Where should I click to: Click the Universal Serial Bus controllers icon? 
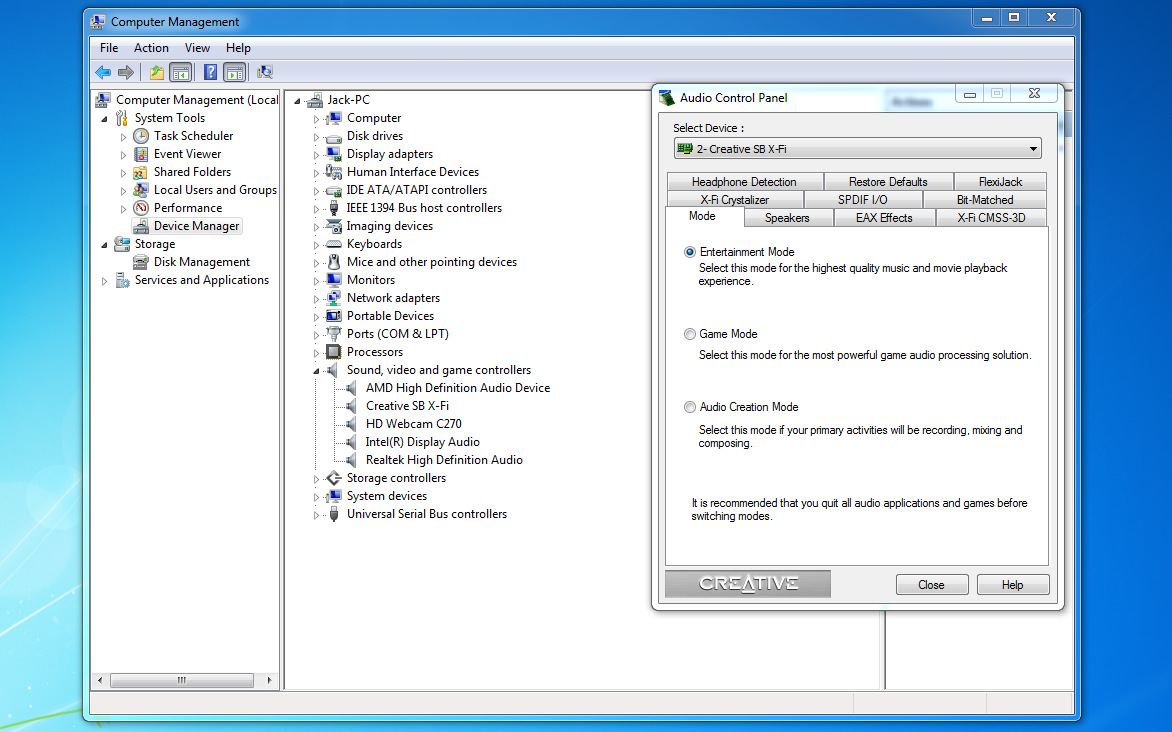click(x=334, y=514)
